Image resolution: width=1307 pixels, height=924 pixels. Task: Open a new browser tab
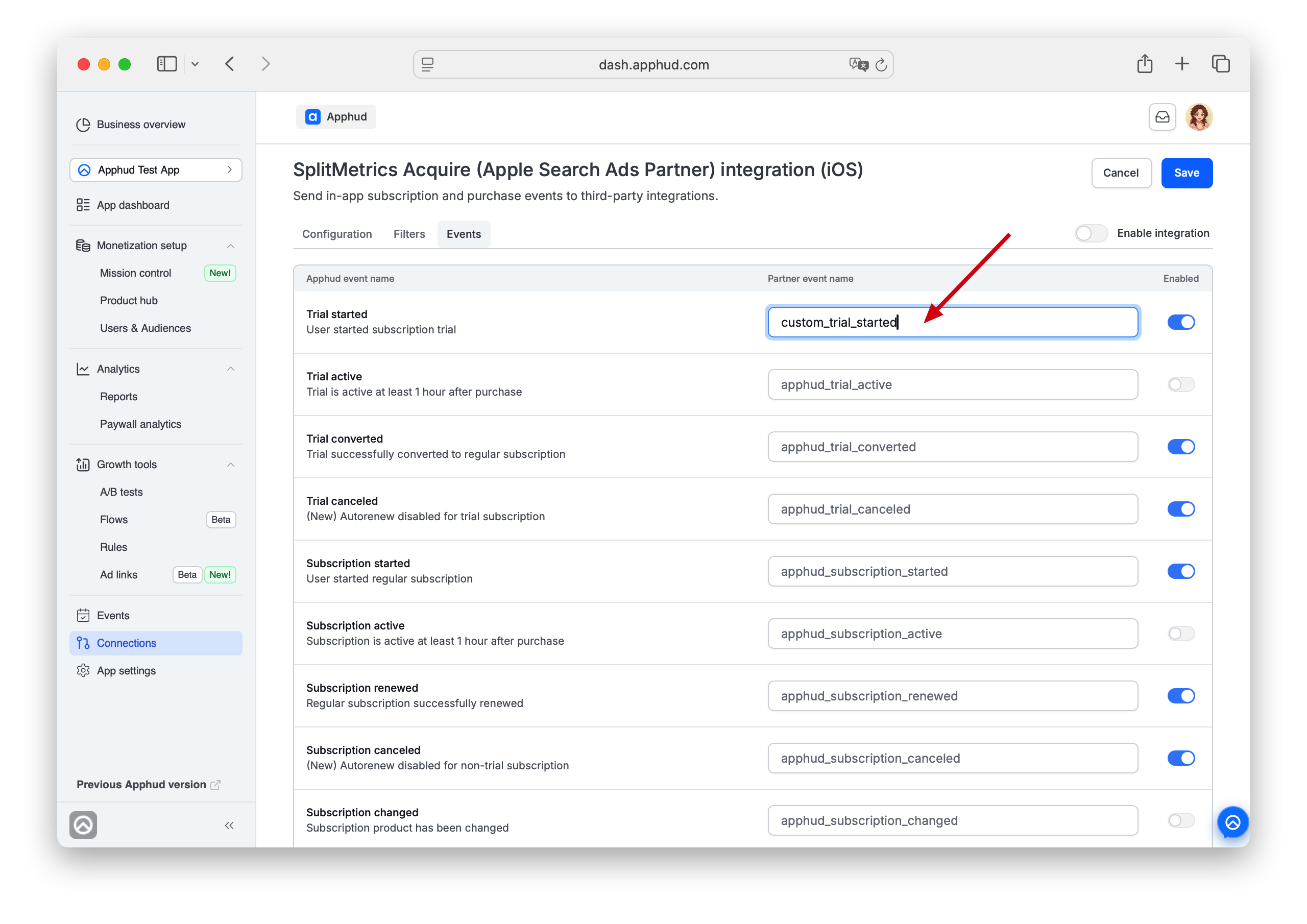pyautogui.click(x=1182, y=64)
